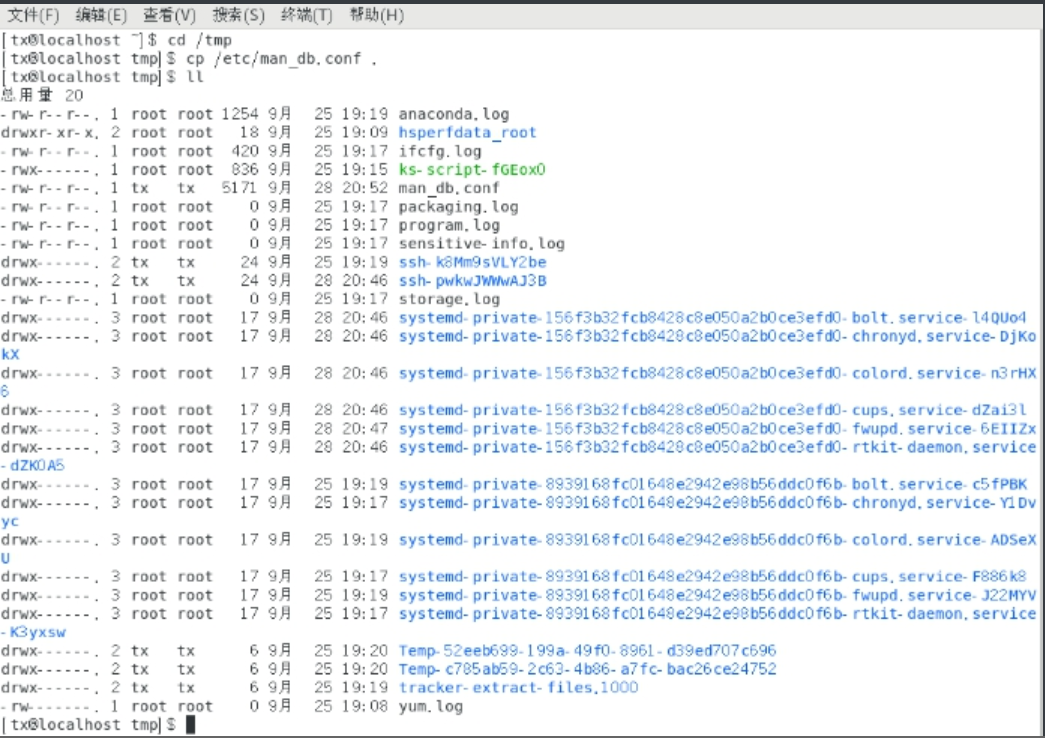Open the 查看(V) menu
This screenshot has height=738, width=1045.
coord(169,15)
